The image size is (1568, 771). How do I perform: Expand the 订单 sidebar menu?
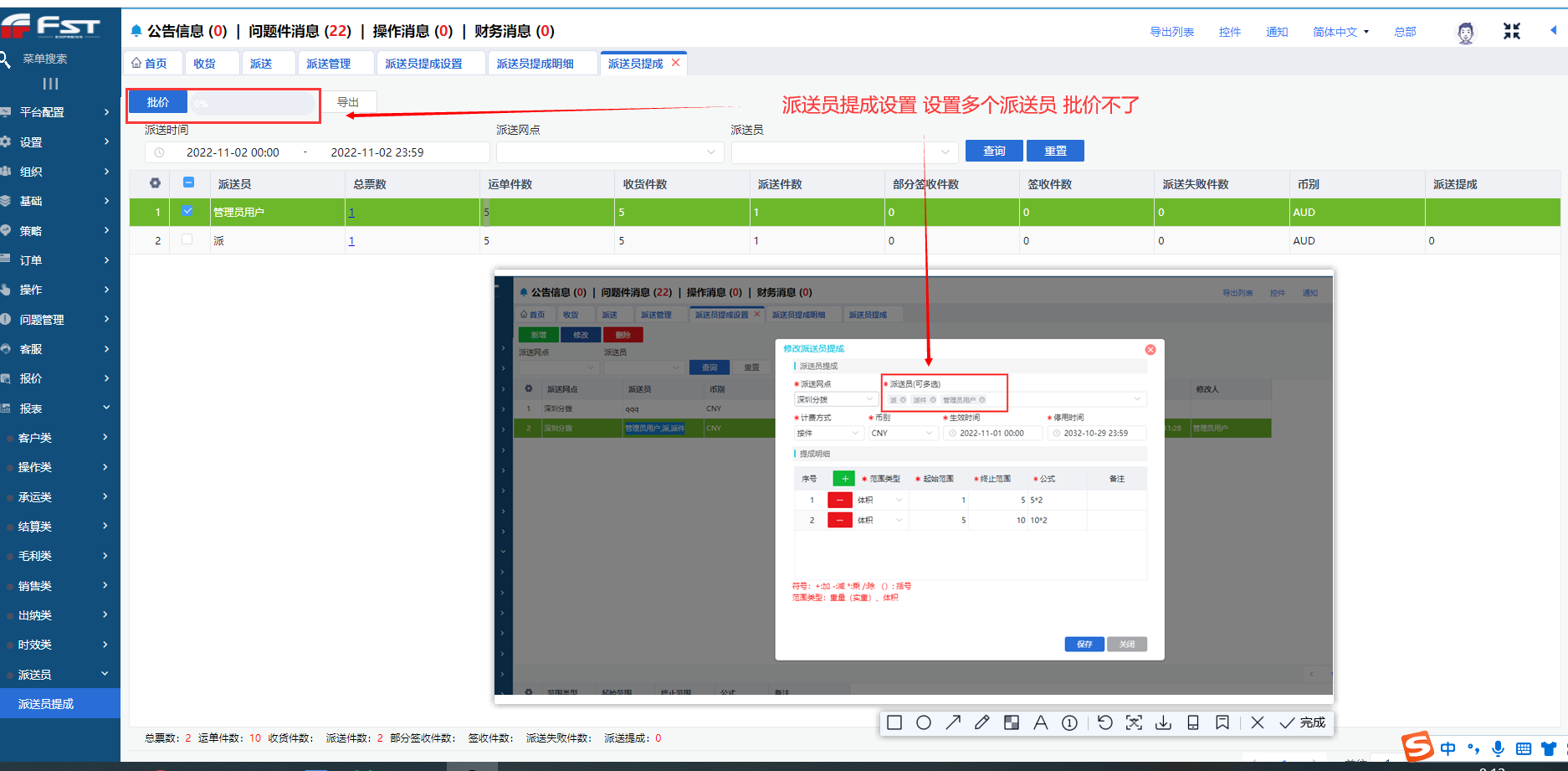(59, 260)
